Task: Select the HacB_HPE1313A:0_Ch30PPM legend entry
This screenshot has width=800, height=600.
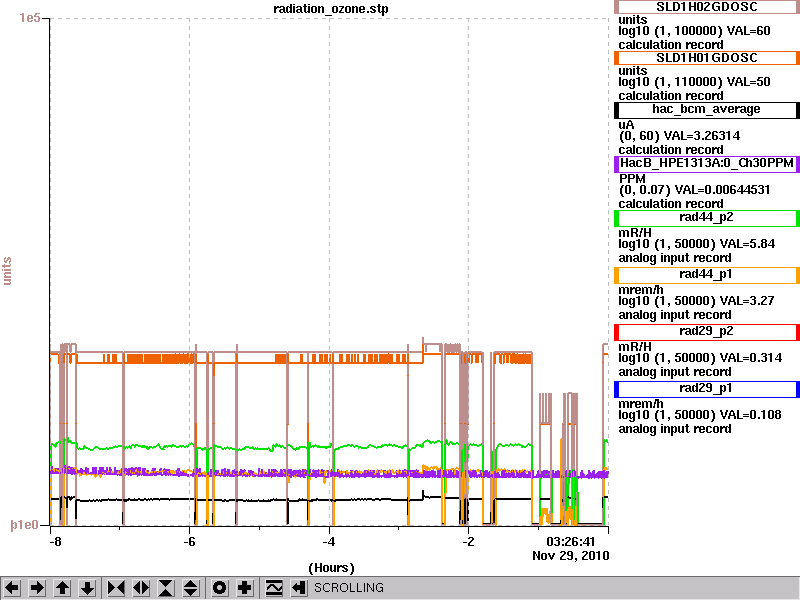Action: coord(707,164)
